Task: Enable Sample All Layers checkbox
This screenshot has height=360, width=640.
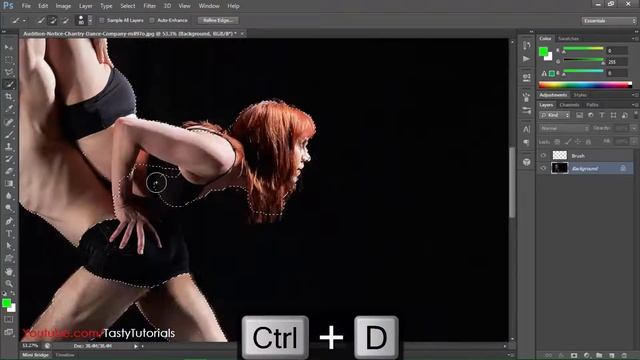Action: tap(102, 20)
